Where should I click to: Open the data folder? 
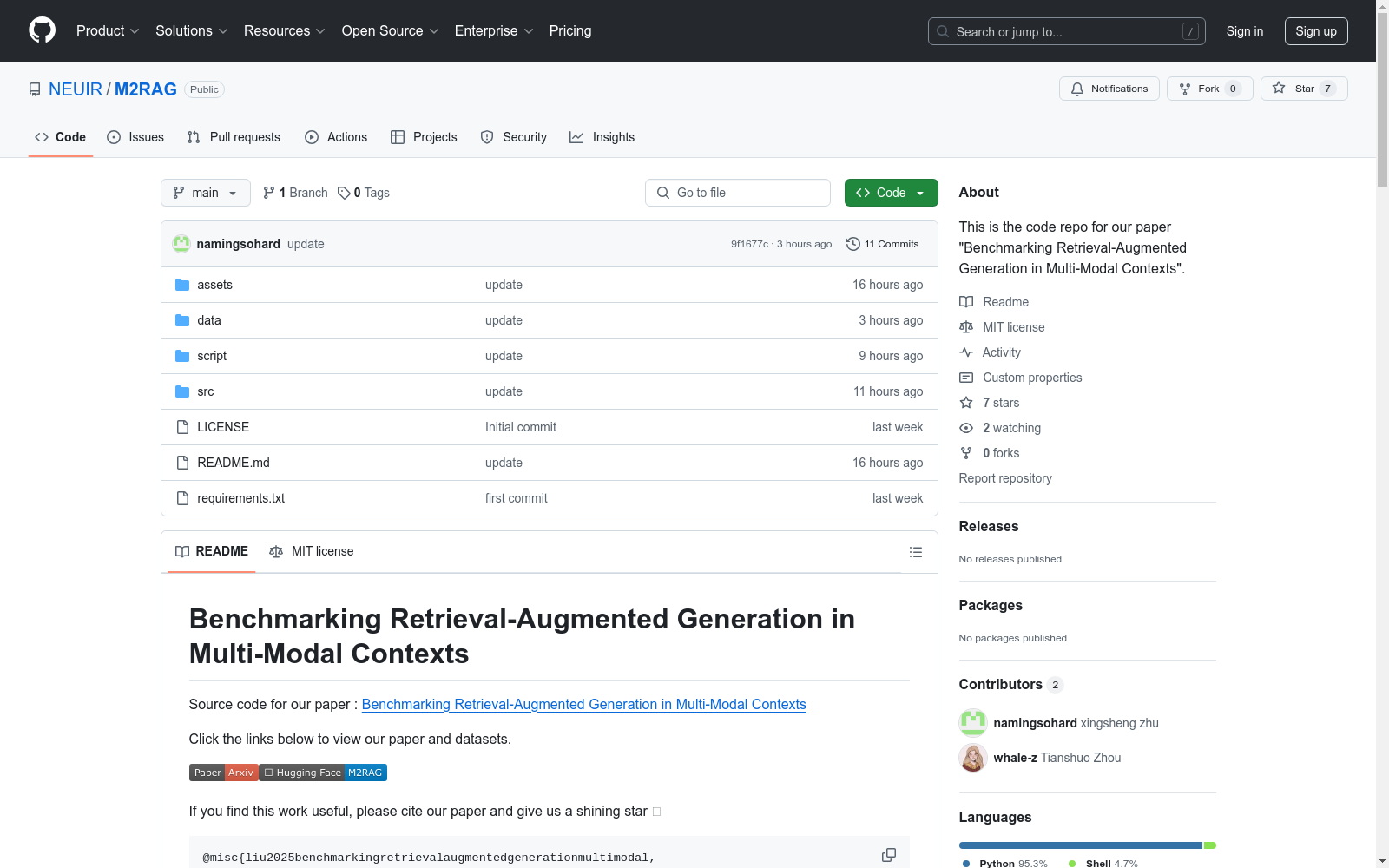[209, 320]
